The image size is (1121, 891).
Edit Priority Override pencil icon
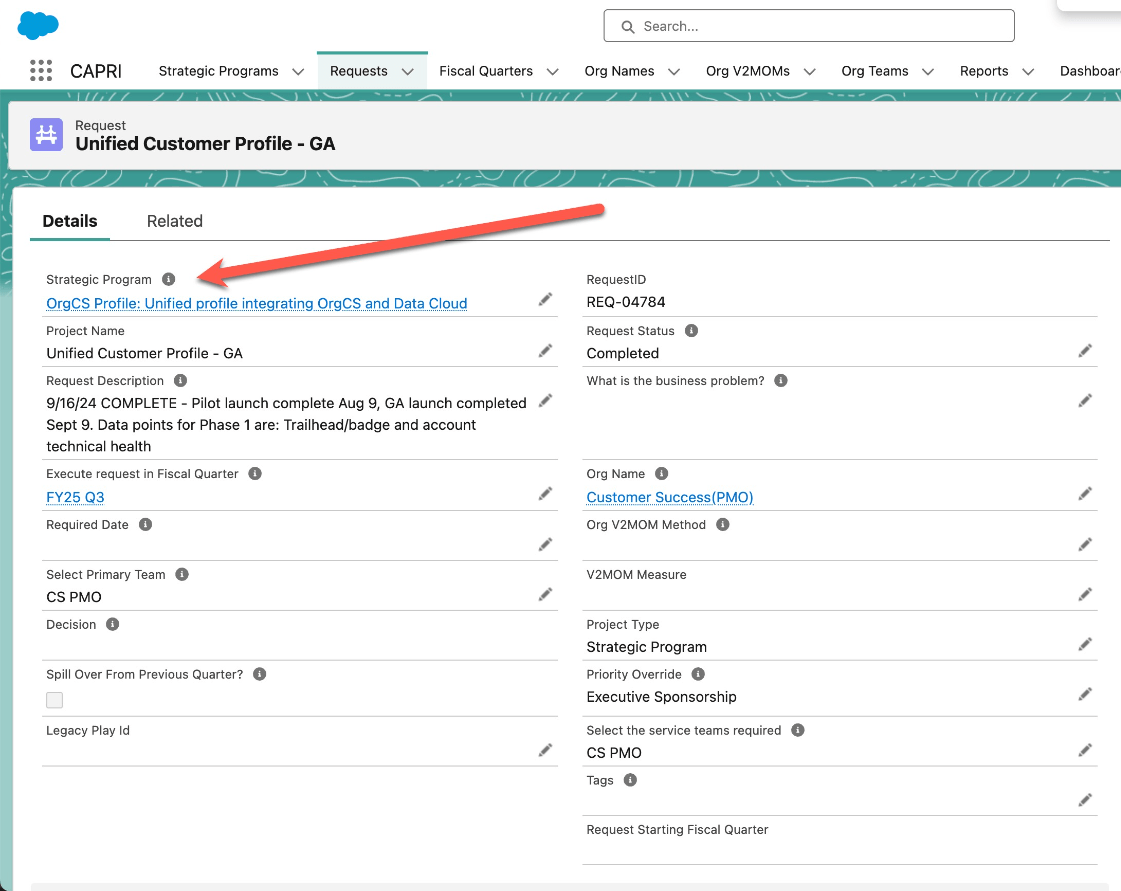click(1085, 694)
